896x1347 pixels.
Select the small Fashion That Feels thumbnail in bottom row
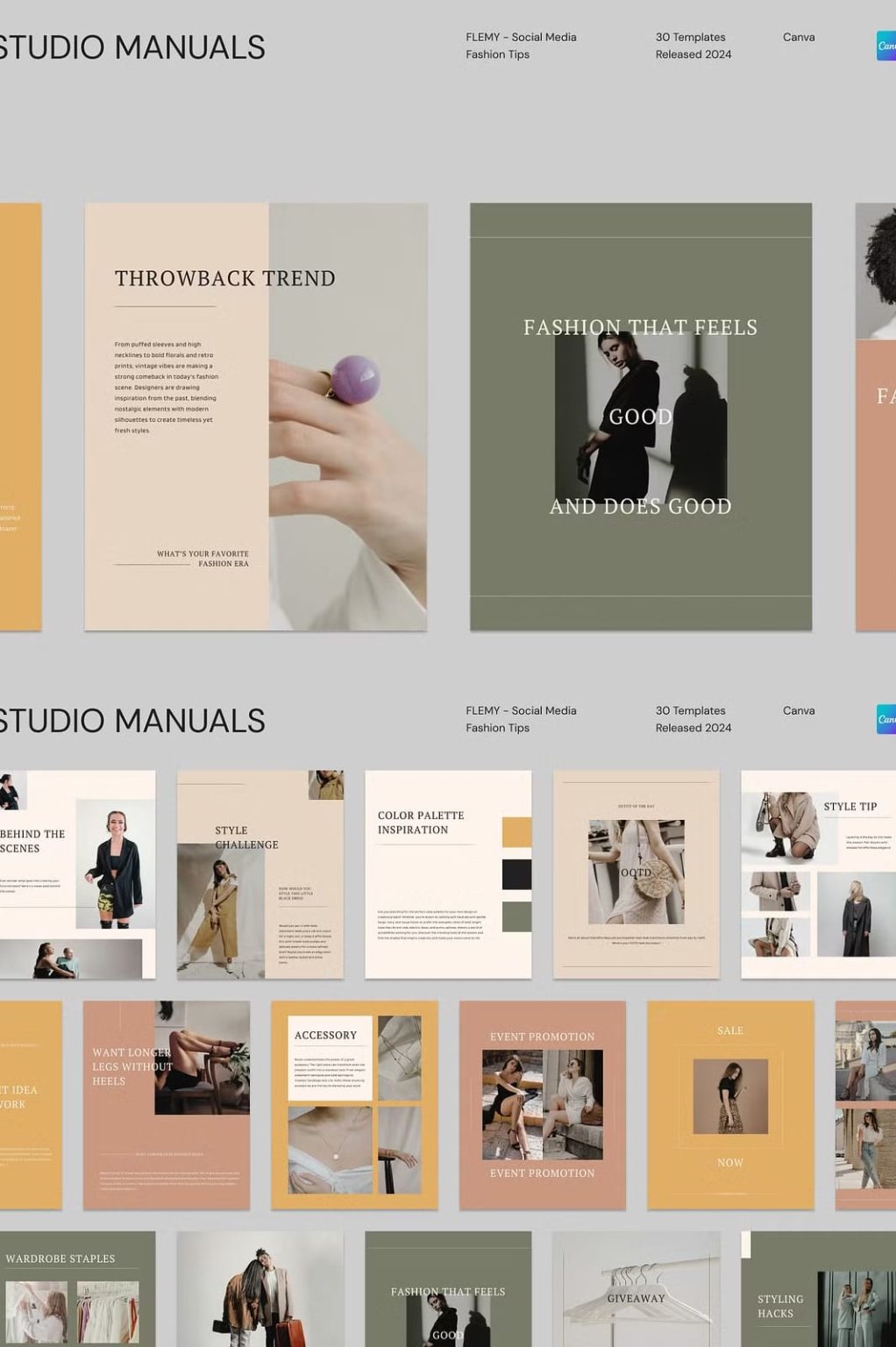tap(448, 1289)
